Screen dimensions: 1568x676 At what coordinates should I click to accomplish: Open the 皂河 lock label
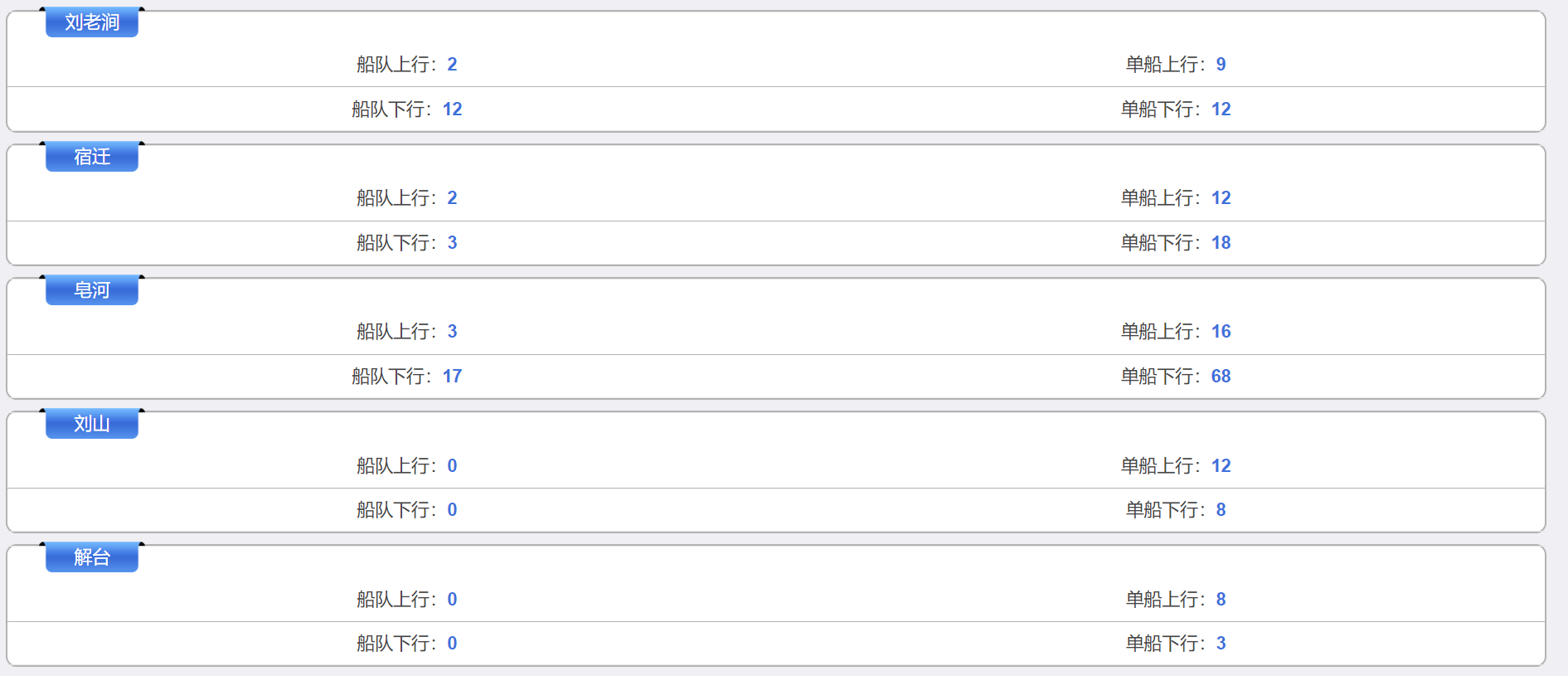click(92, 290)
